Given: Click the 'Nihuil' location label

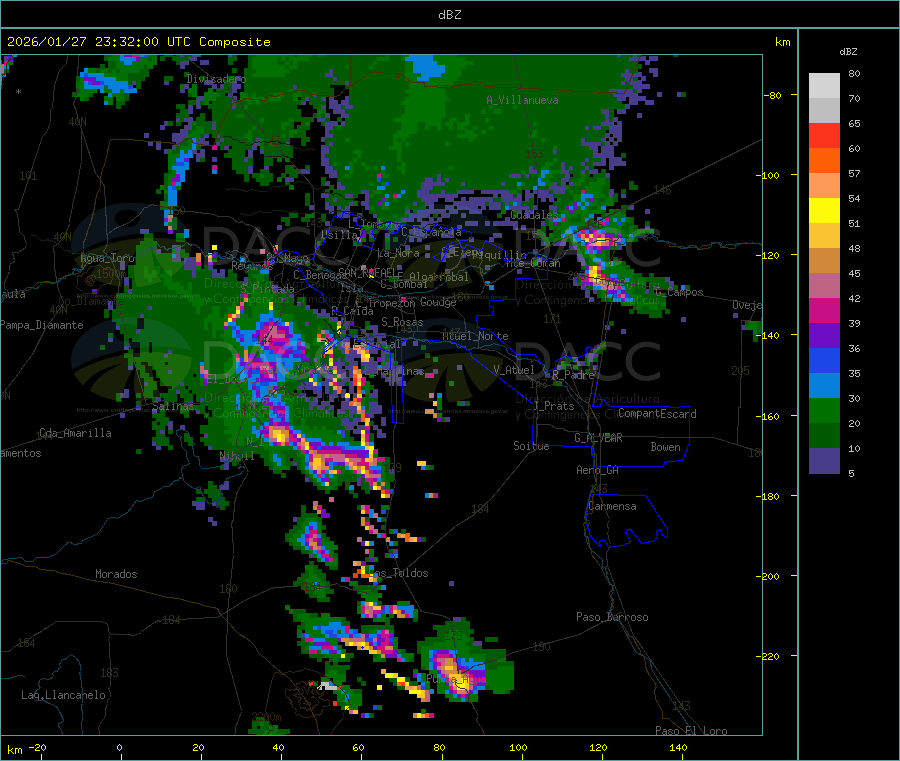Looking at the screenshot, I should pos(237,455).
